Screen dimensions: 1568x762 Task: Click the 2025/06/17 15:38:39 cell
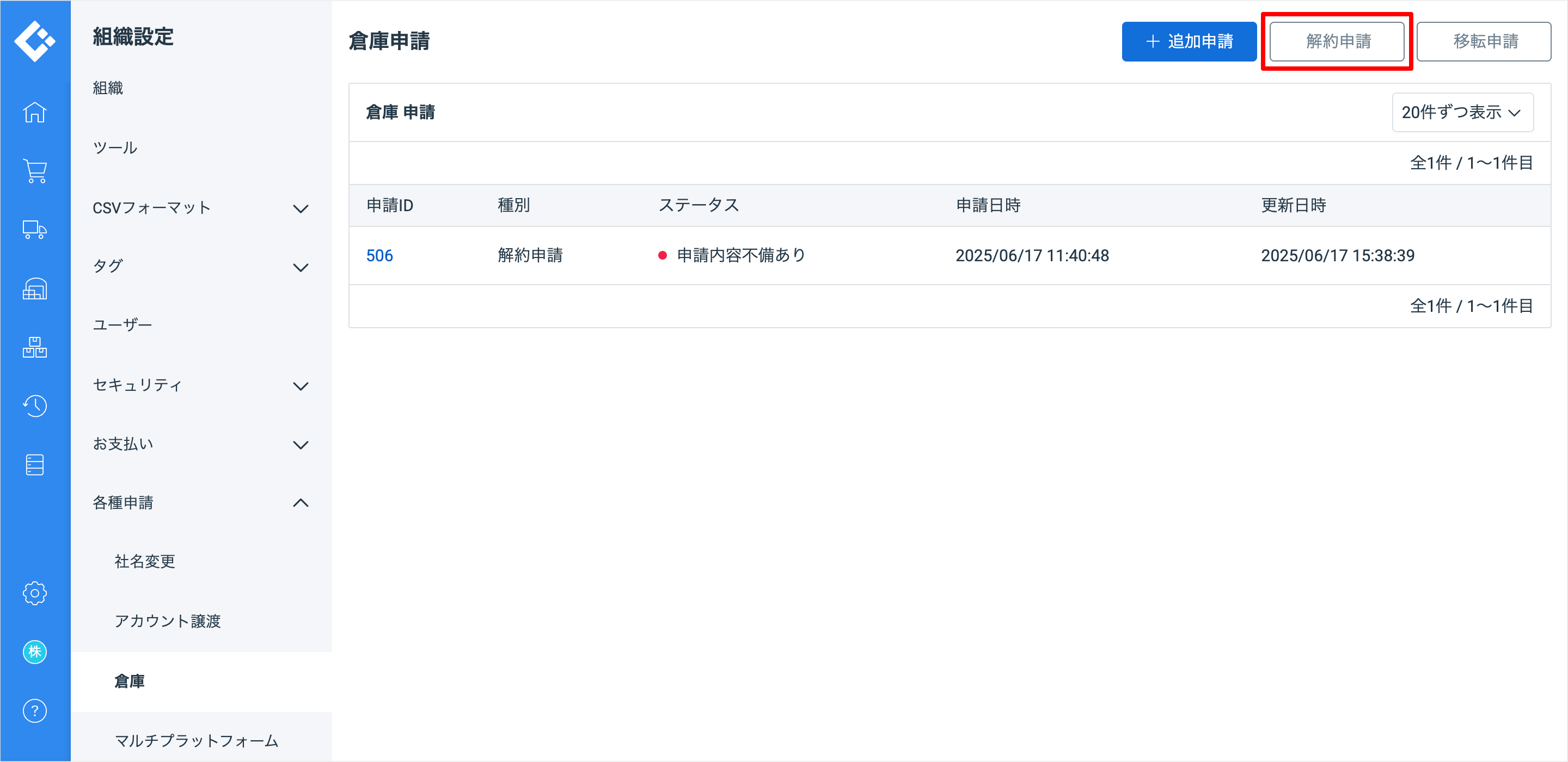1337,256
